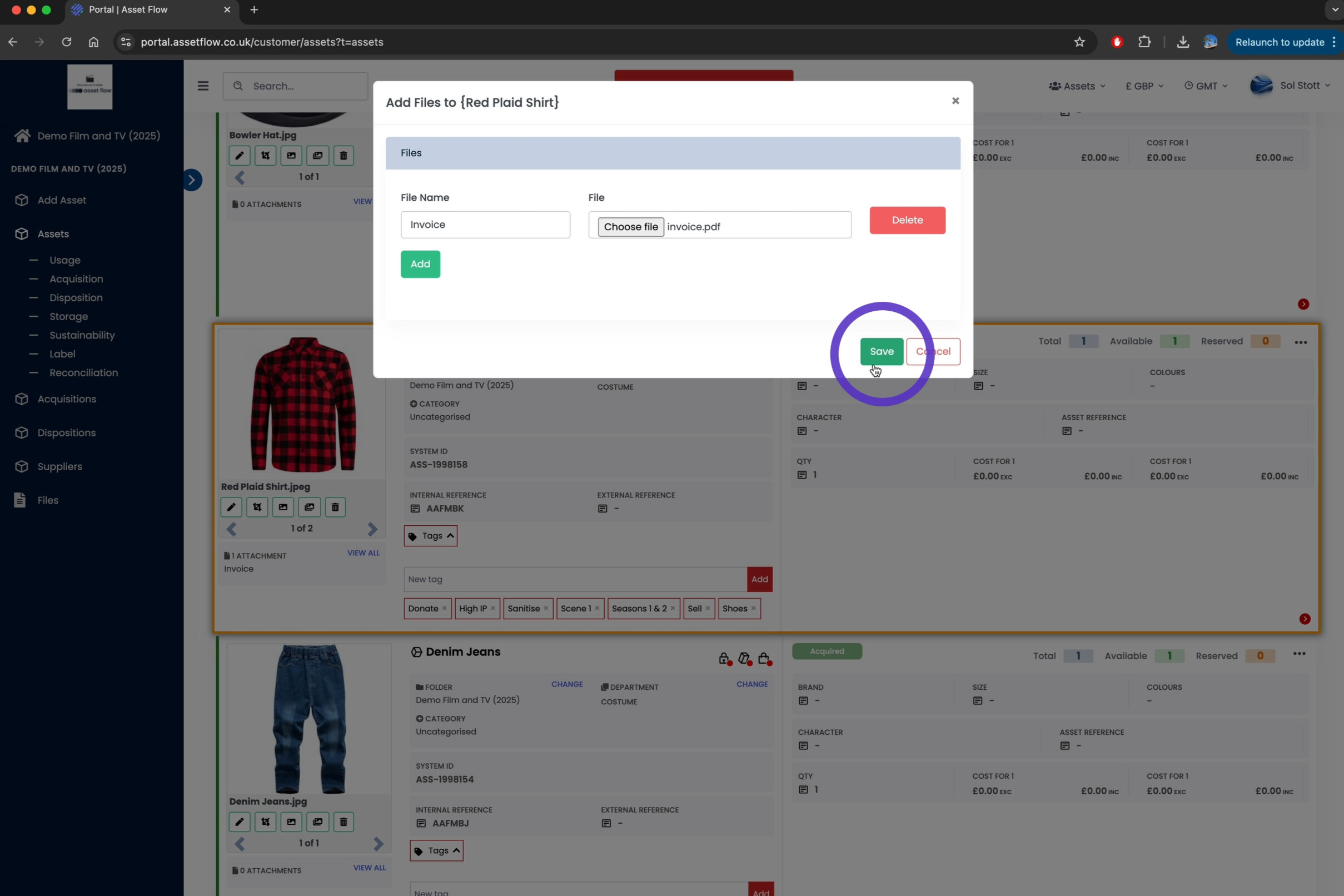The image size is (1344, 896).
Task: Open Add Asset in the sidebar
Action: 51,201
